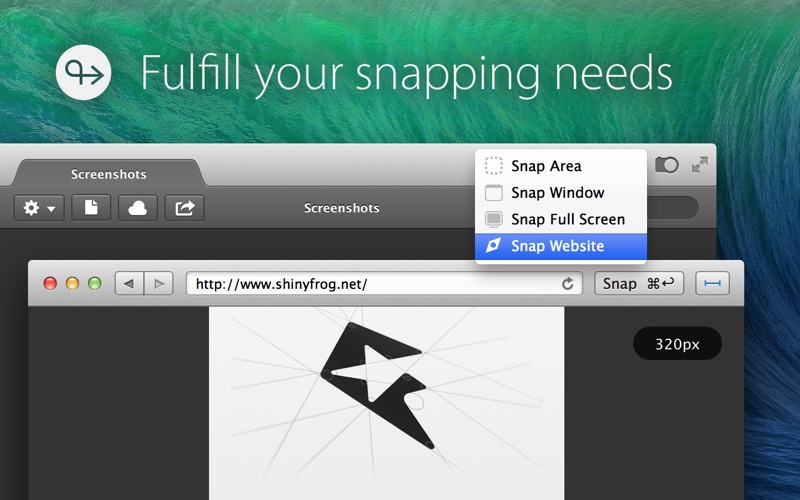The height and width of the screenshot is (500, 800).
Task: Click the Snap Website compass icon
Action: 493,245
